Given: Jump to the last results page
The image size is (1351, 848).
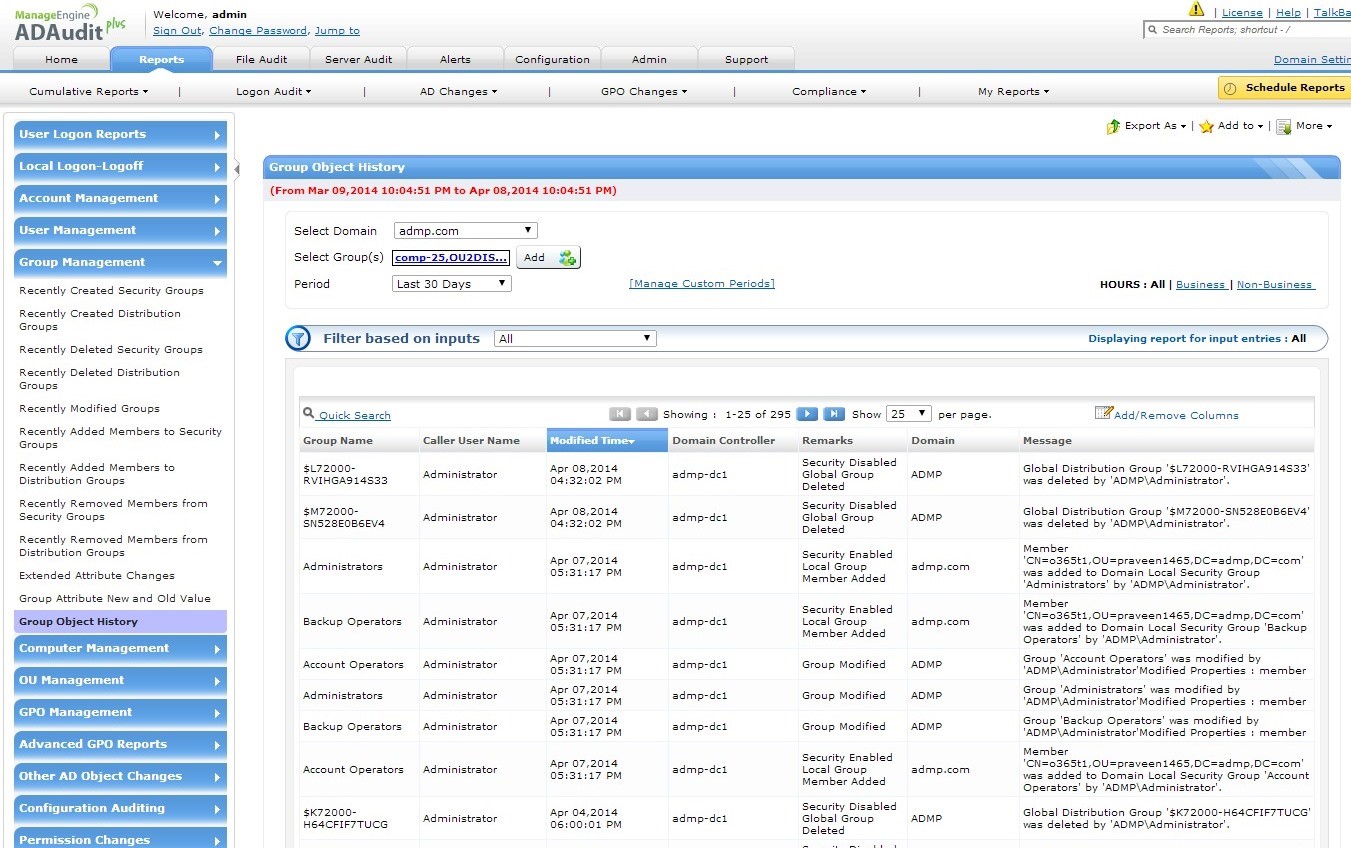Looking at the screenshot, I should (x=834, y=414).
